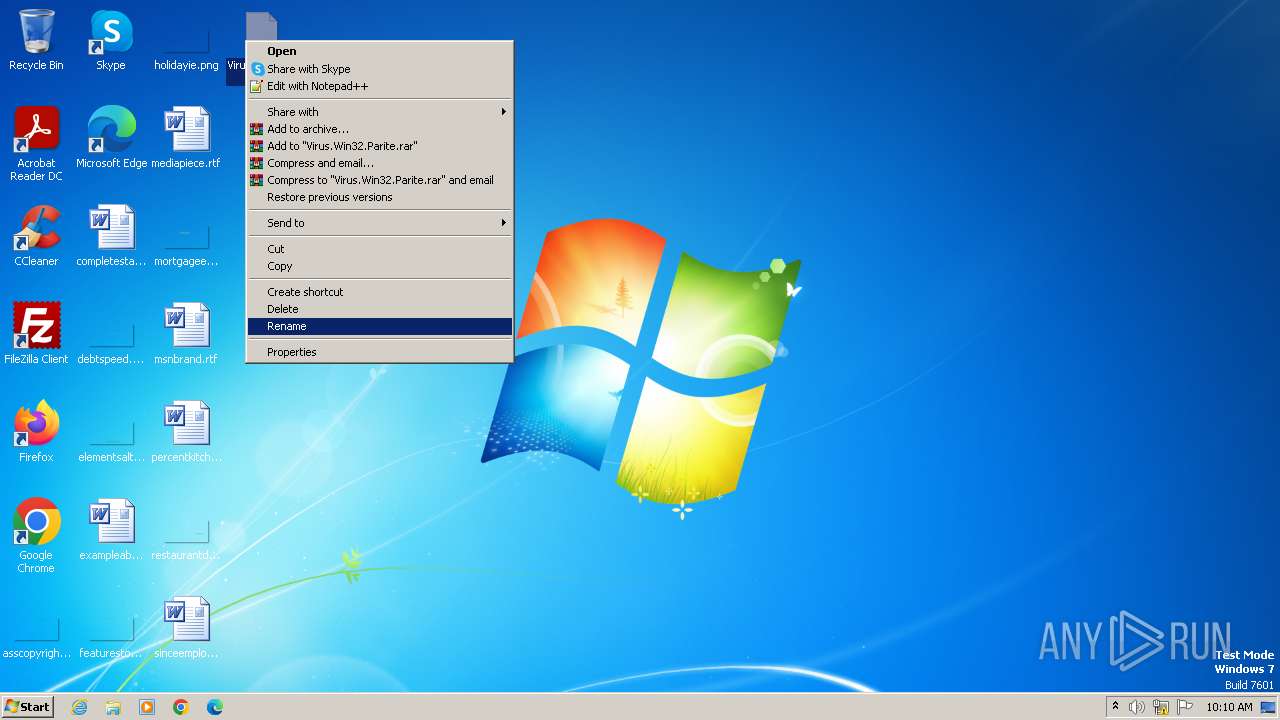Expand the Share with submenu
This screenshot has width=1280, height=720.
pyautogui.click(x=380, y=112)
